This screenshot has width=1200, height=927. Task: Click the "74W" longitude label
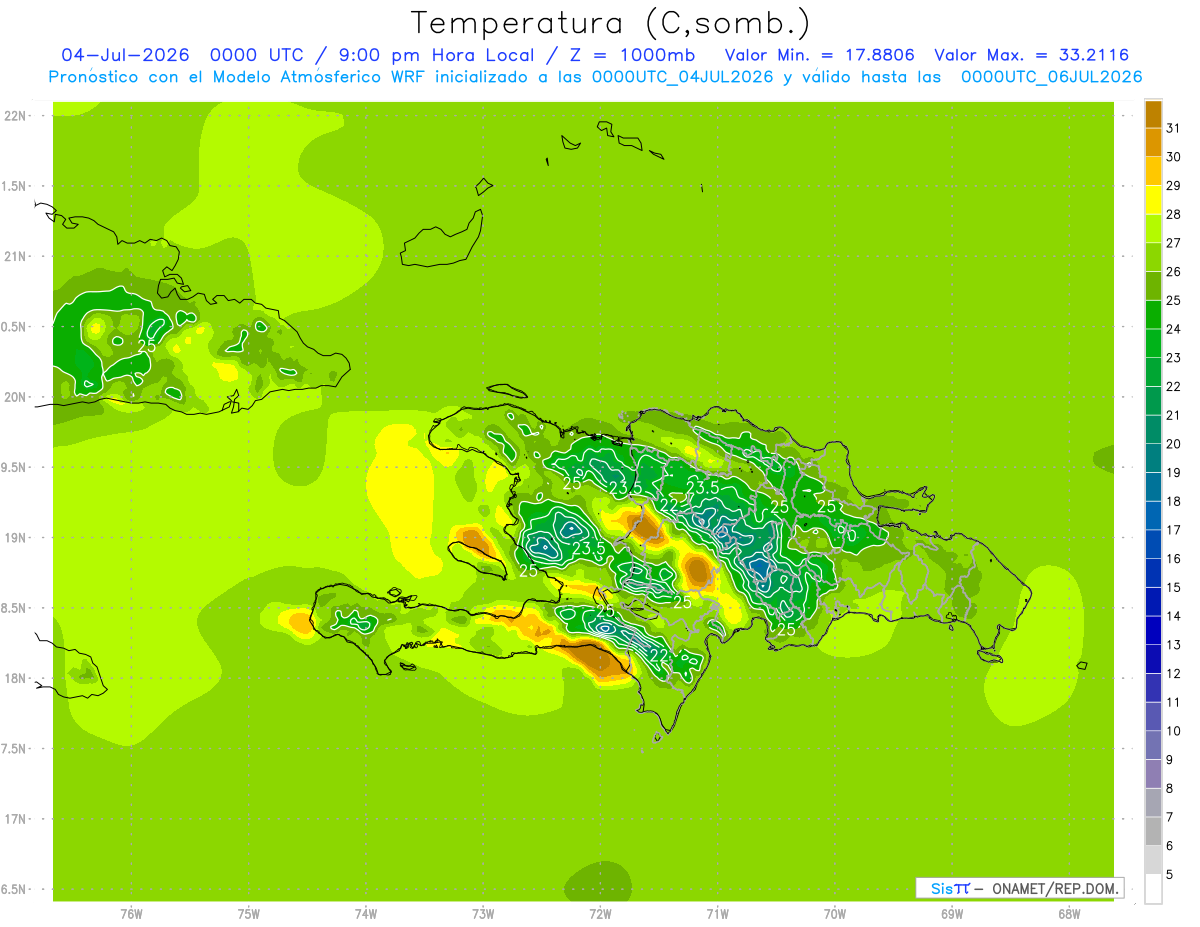(366, 914)
